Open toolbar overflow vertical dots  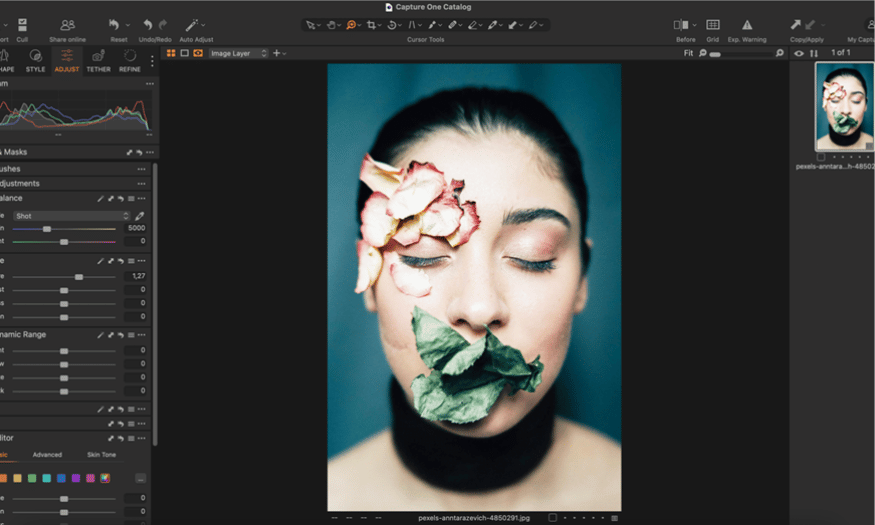pyautogui.click(x=152, y=61)
